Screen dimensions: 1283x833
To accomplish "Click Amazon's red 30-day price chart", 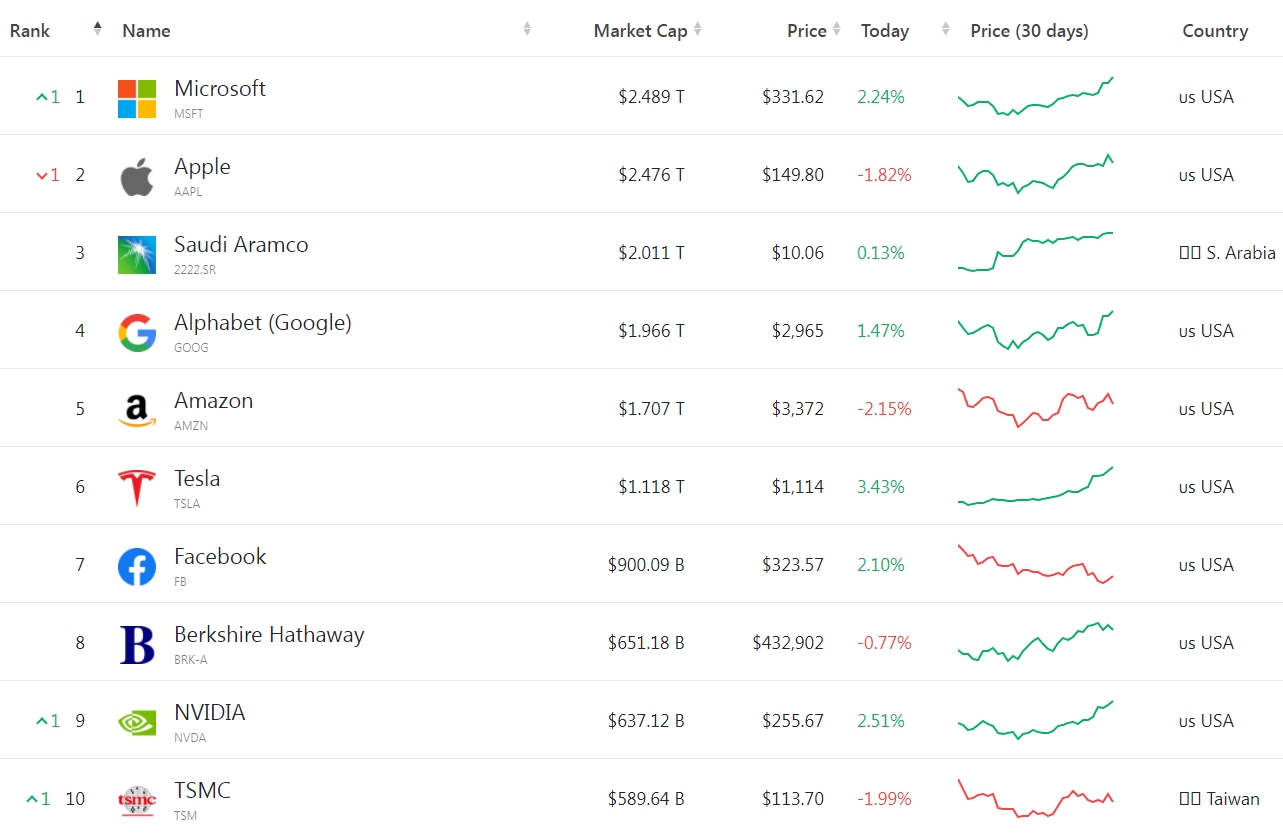I will point(1036,408).
